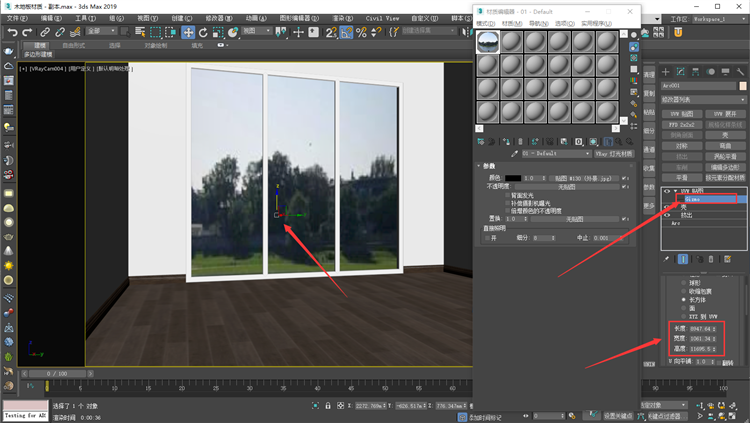Open the Workspace_1 workspace dropdown
The image size is (750, 423).
(x=719, y=19)
